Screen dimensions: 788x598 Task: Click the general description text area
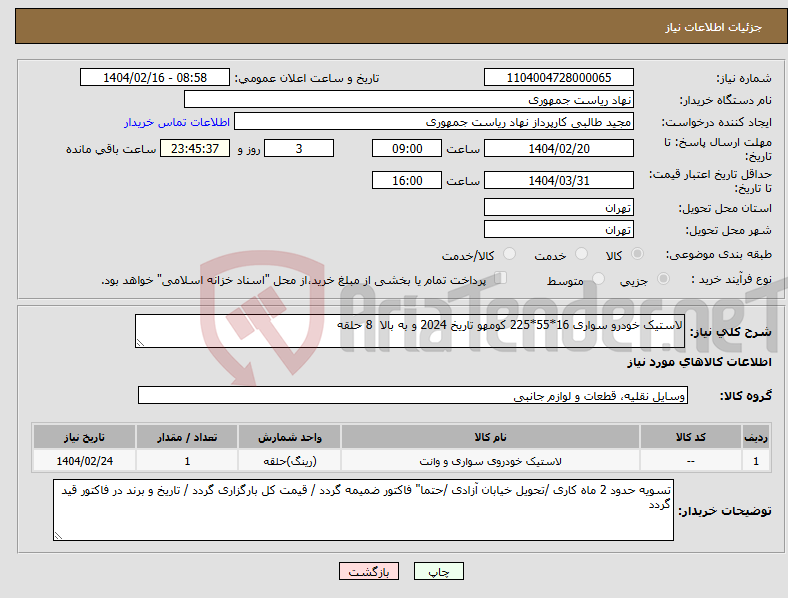[410, 331]
